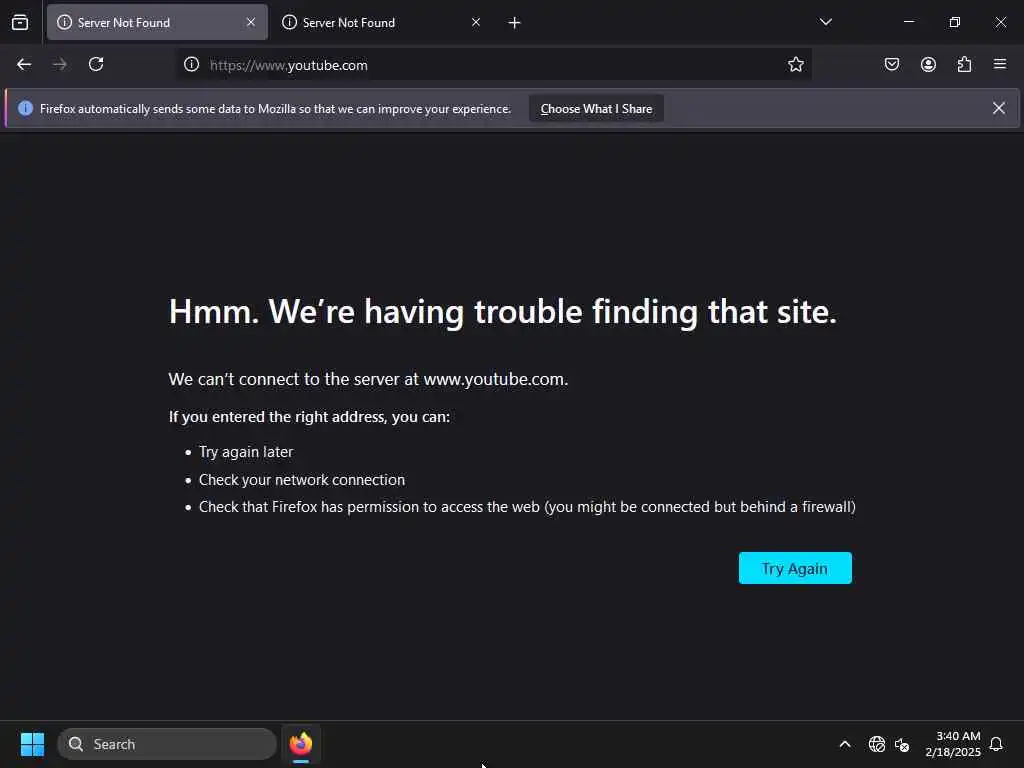Click the "Hmm. We're having trouble" heading

pos(502,312)
